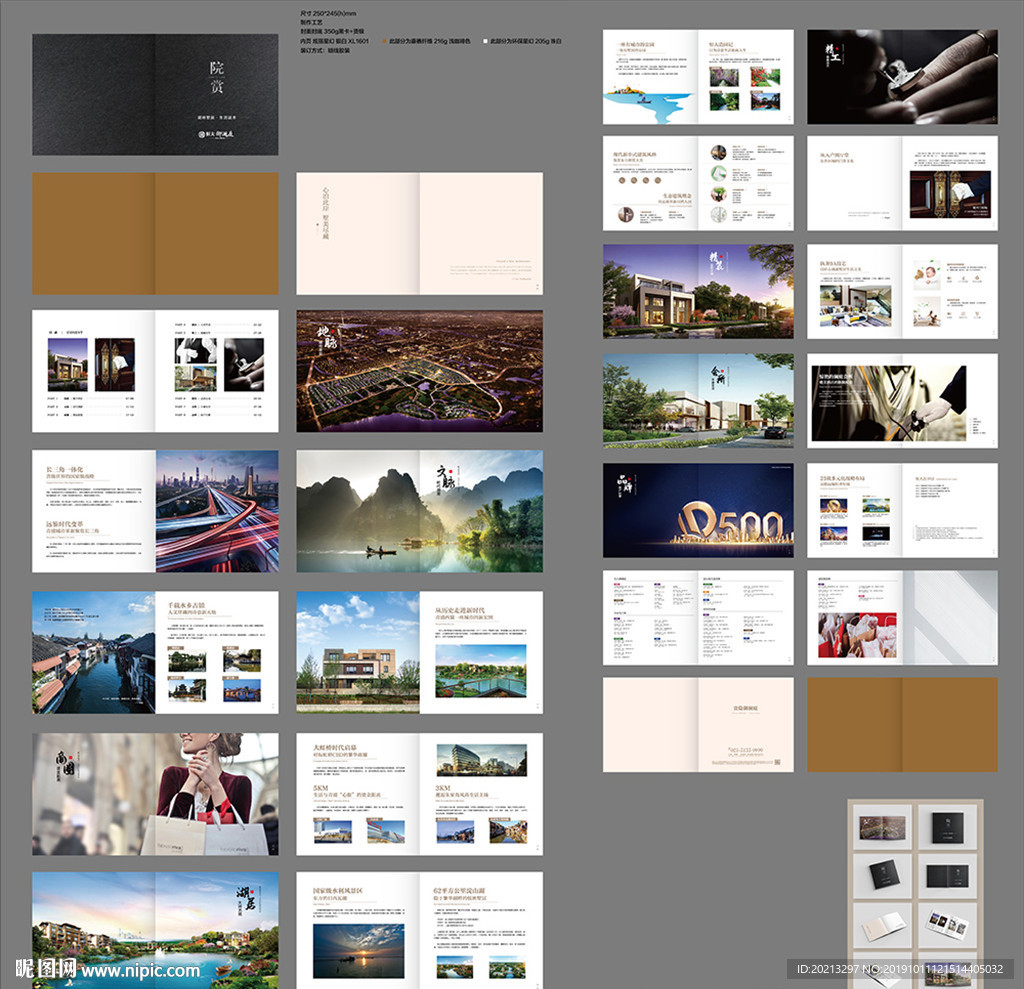Select the spread with the sunset lake photo

(419, 930)
